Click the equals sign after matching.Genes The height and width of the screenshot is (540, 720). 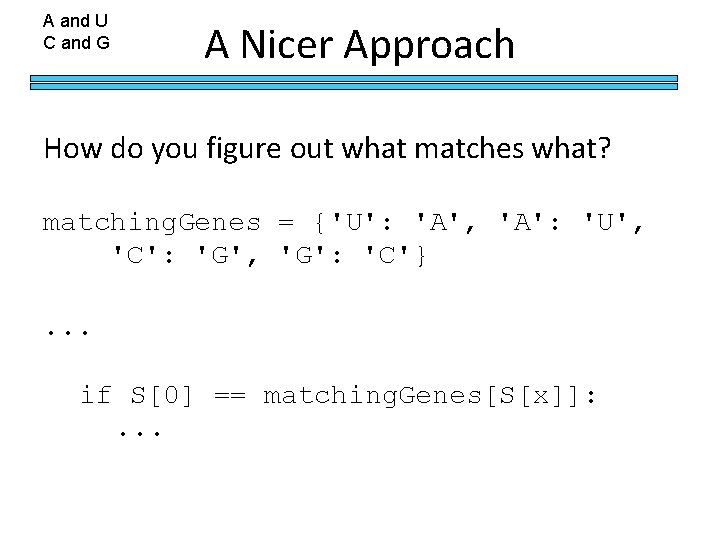(x=286, y=223)
